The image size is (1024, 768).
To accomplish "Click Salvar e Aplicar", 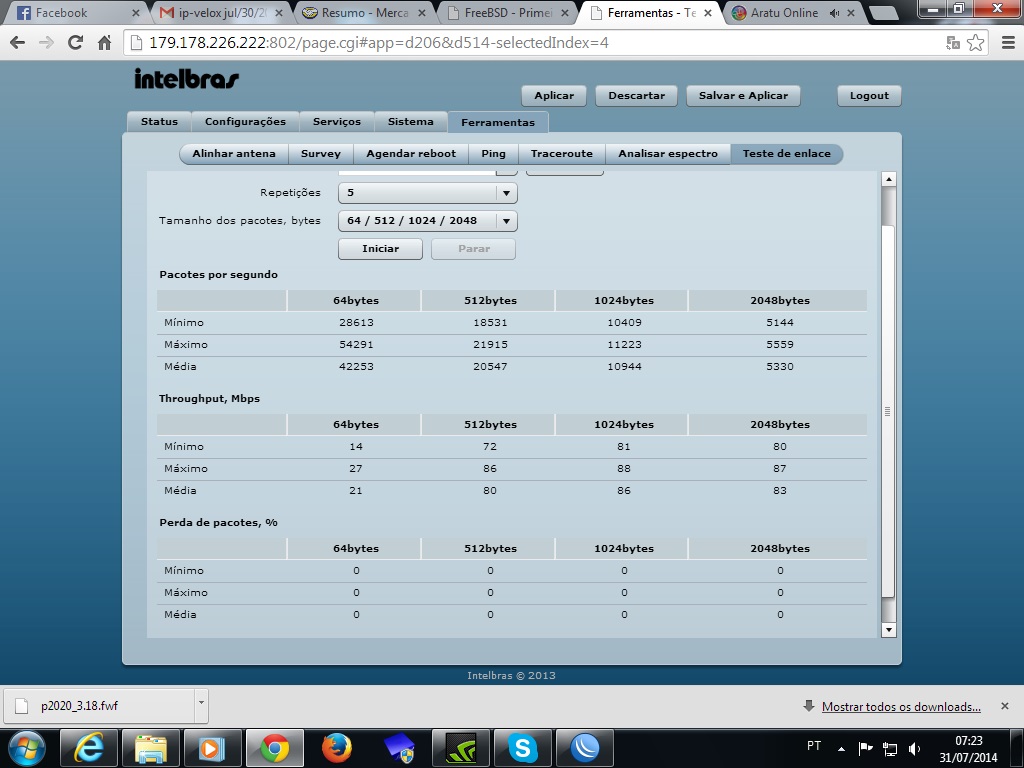I will click(743, 95).
